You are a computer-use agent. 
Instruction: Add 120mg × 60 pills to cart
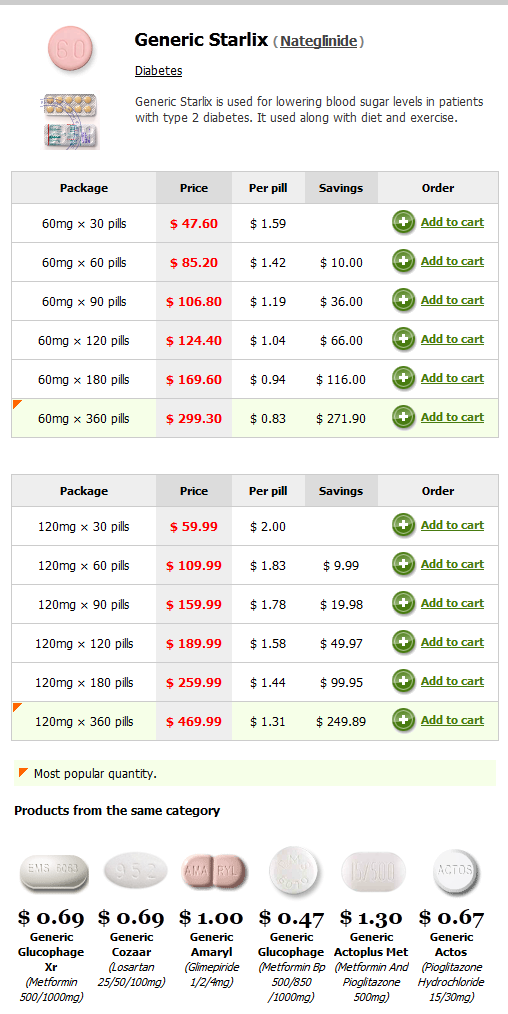[x=452, y=564]
